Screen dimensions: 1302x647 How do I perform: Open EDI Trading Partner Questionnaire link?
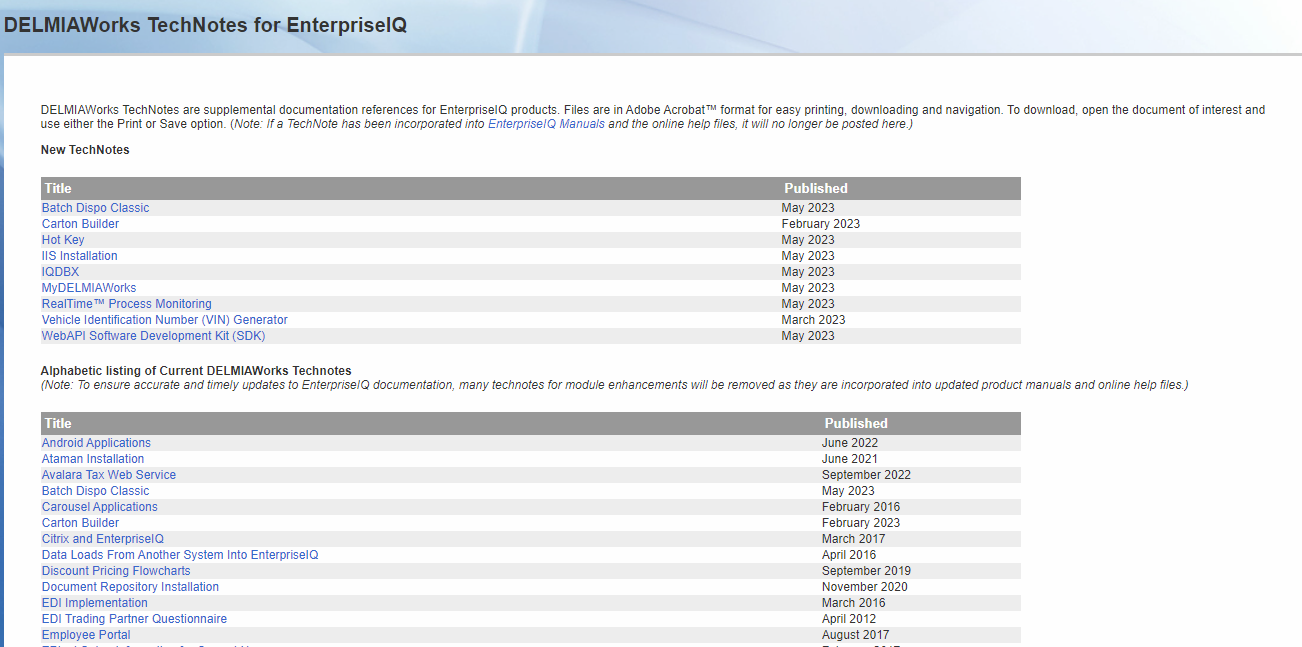pos(134,619)
